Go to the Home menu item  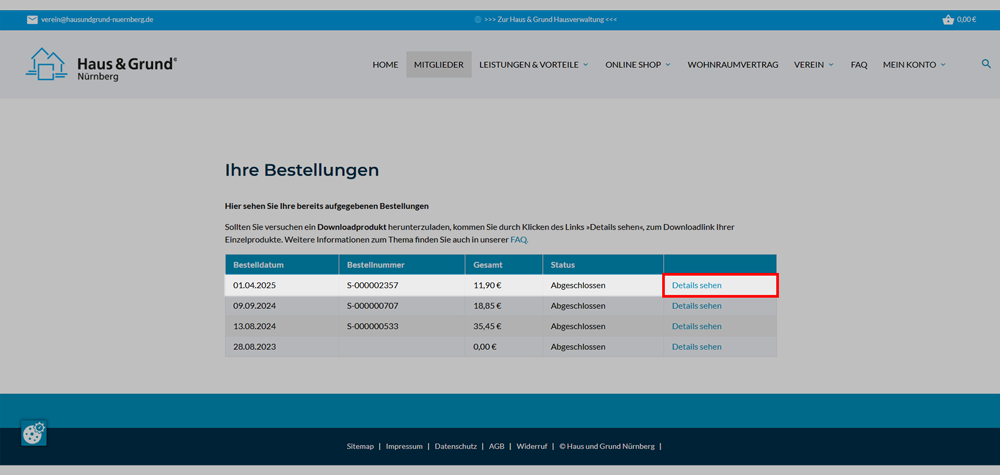(x=385, y=65)
